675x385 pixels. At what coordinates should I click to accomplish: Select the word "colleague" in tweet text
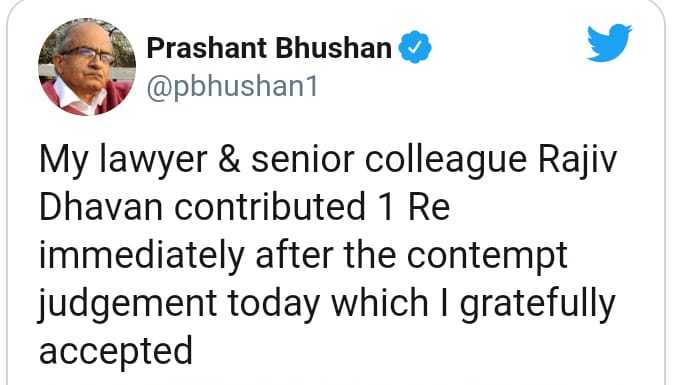446,161
